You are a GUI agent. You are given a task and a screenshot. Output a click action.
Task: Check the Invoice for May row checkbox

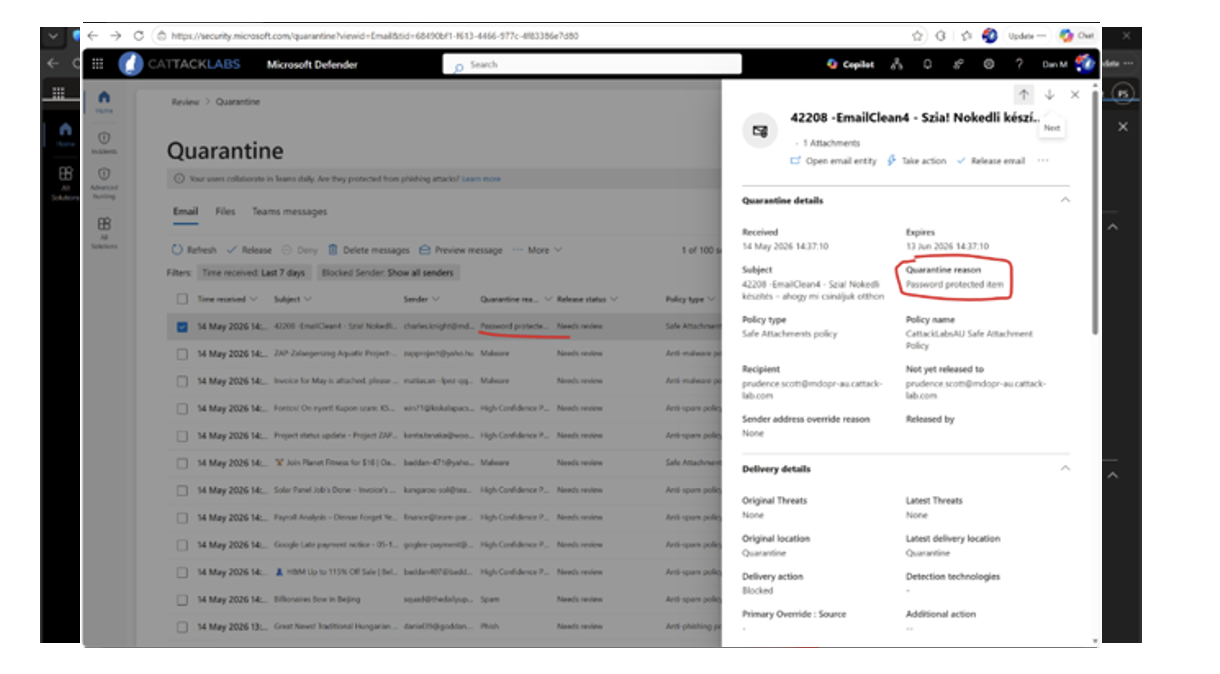182,381
